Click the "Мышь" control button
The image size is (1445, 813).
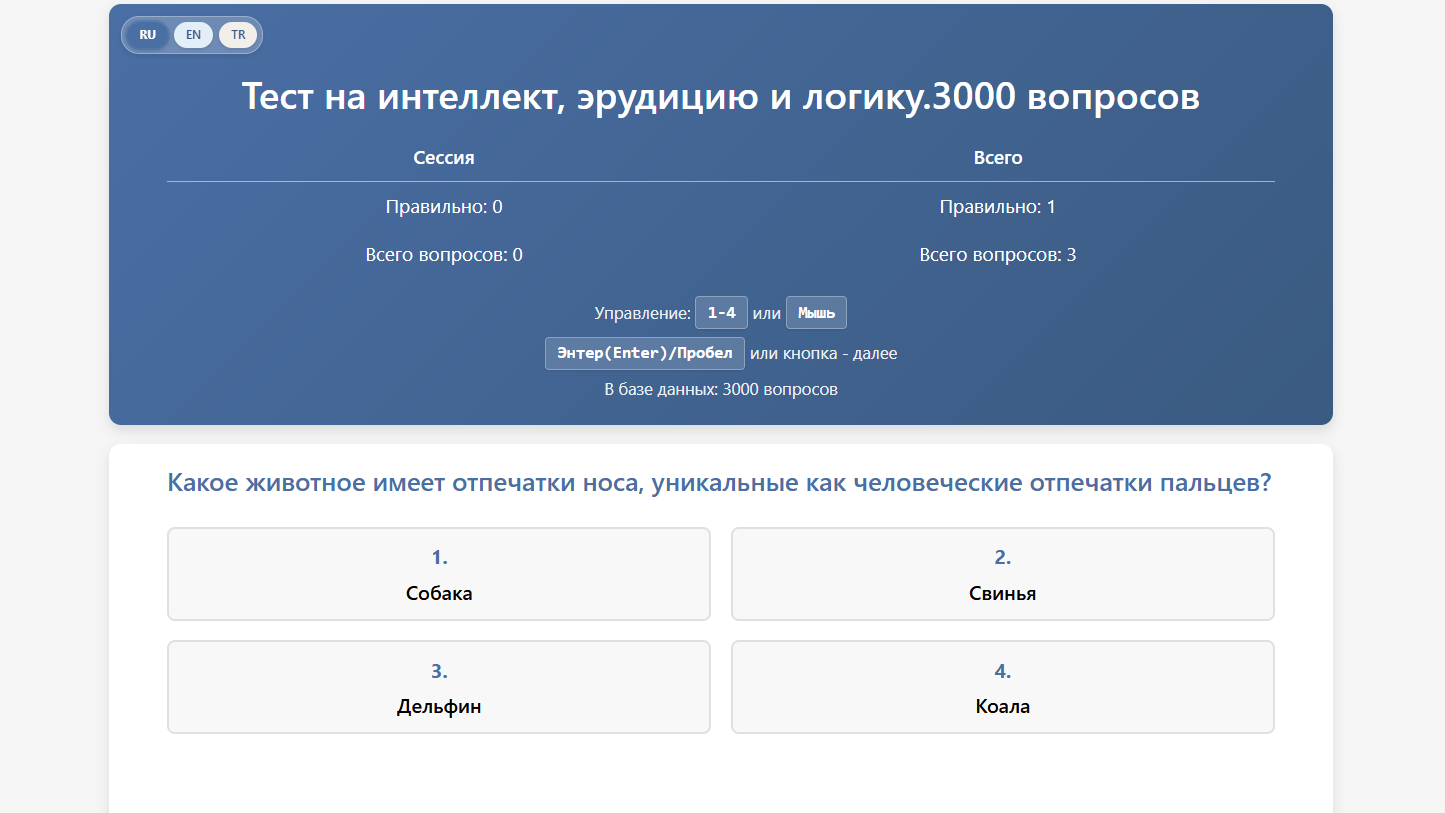(x=816, y=312)
